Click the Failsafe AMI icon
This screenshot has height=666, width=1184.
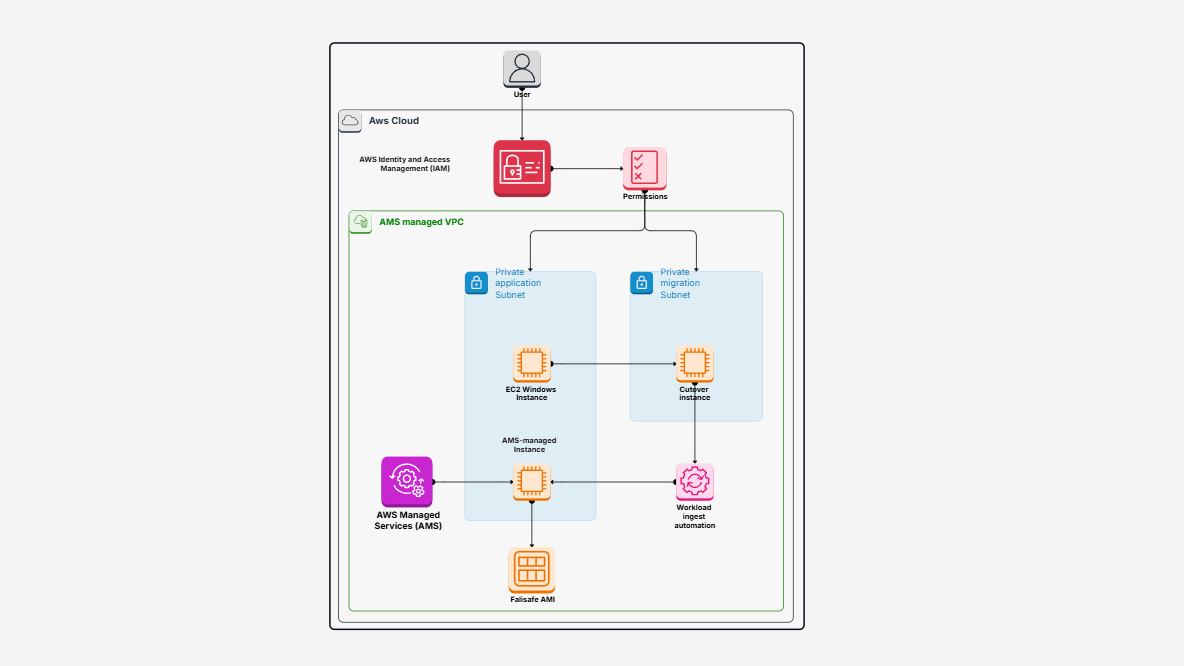532,570
